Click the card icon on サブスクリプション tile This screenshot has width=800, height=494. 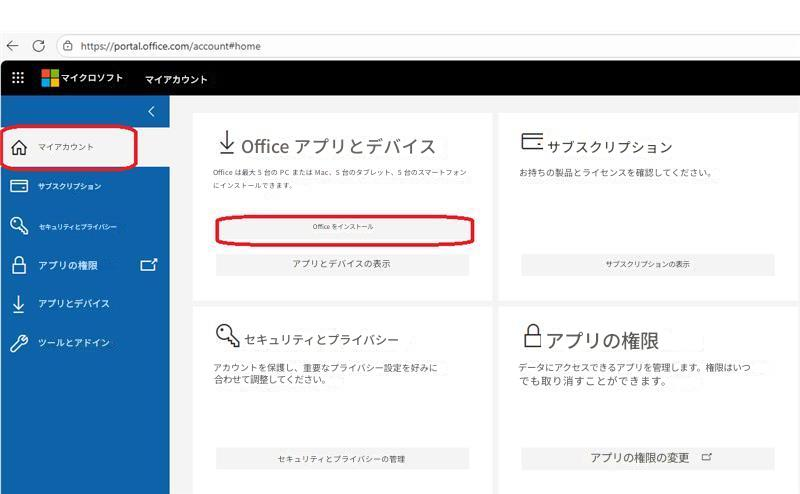(532, 141)
